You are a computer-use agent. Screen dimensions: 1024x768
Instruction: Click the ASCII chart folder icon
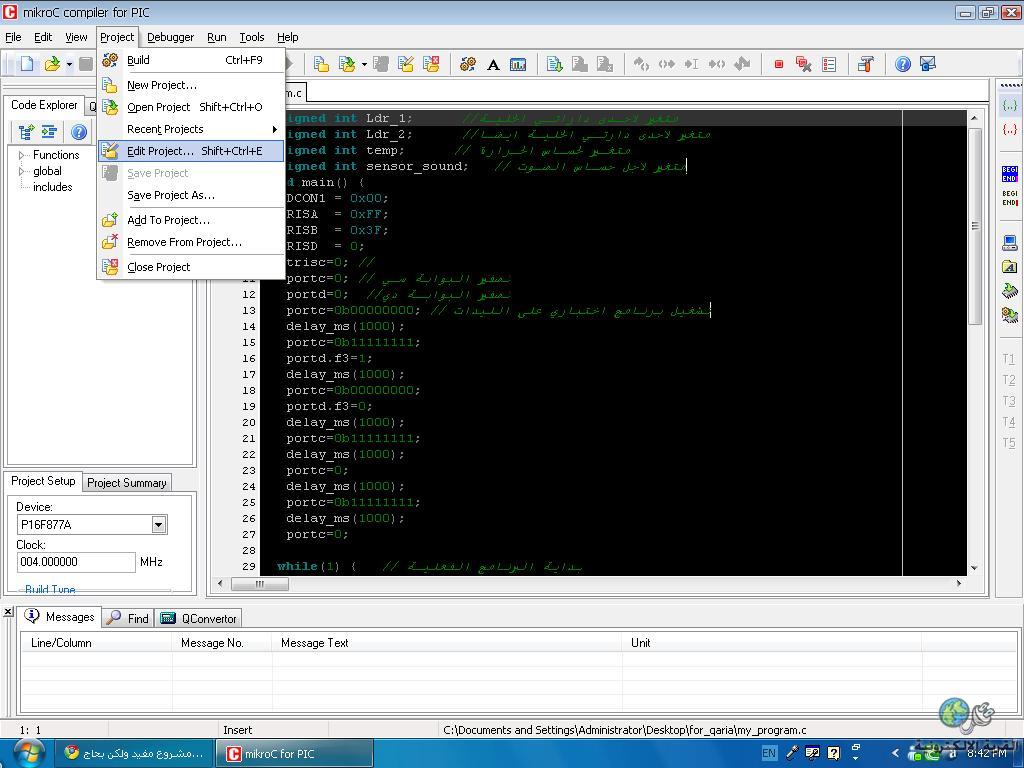click(x=1010, y=266)
